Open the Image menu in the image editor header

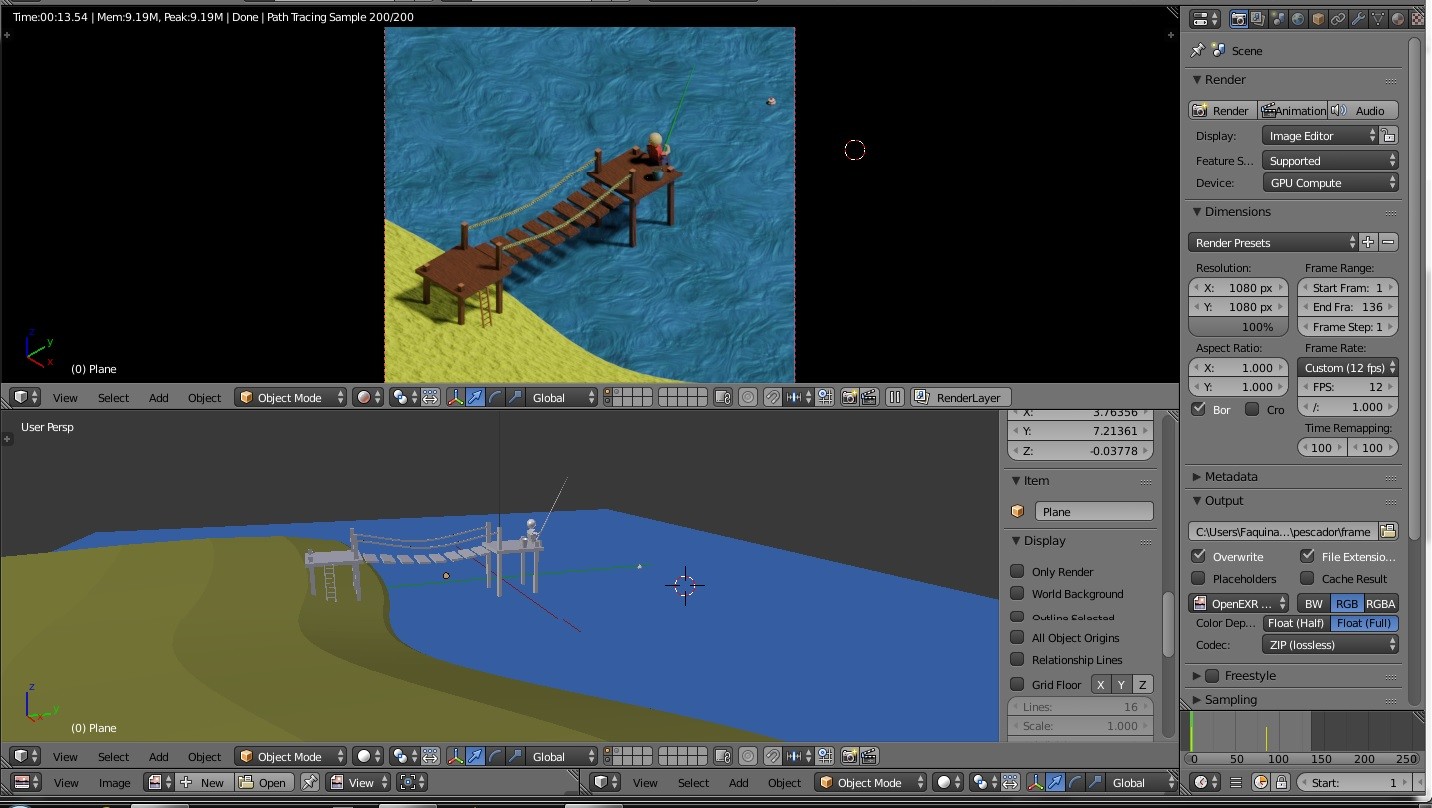114,782
